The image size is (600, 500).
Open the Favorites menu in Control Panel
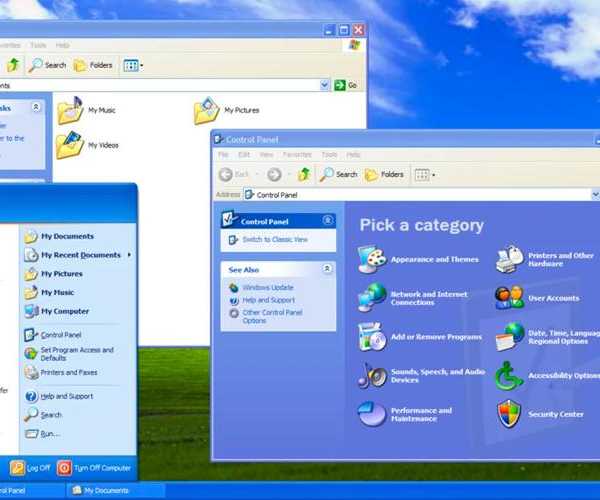(x=297, y=155)
